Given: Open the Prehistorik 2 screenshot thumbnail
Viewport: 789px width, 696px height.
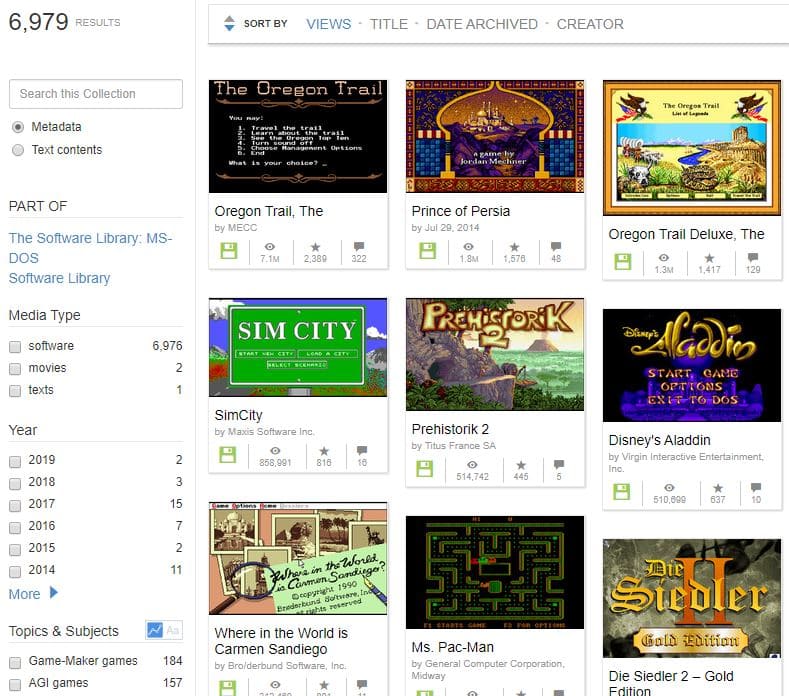Looking at the screenshot, I should (x=495, y=354).
